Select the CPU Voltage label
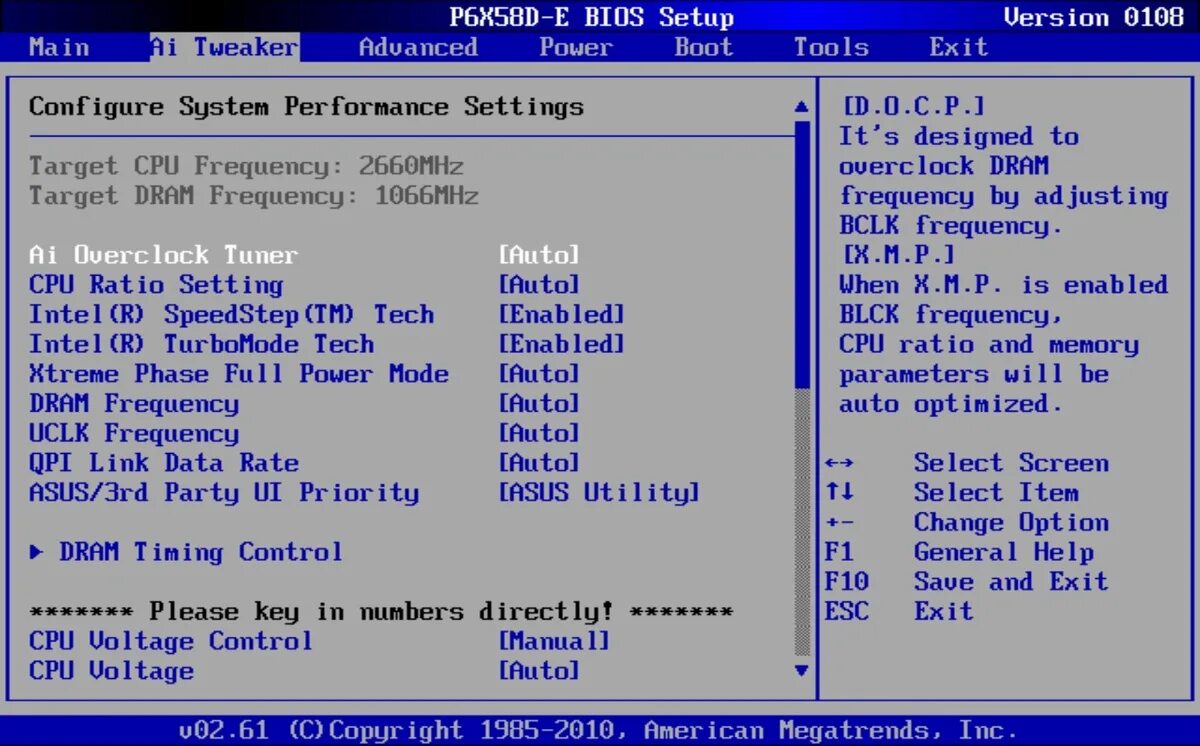Viewport: 1200px width, 746px height. click(111, 671)
